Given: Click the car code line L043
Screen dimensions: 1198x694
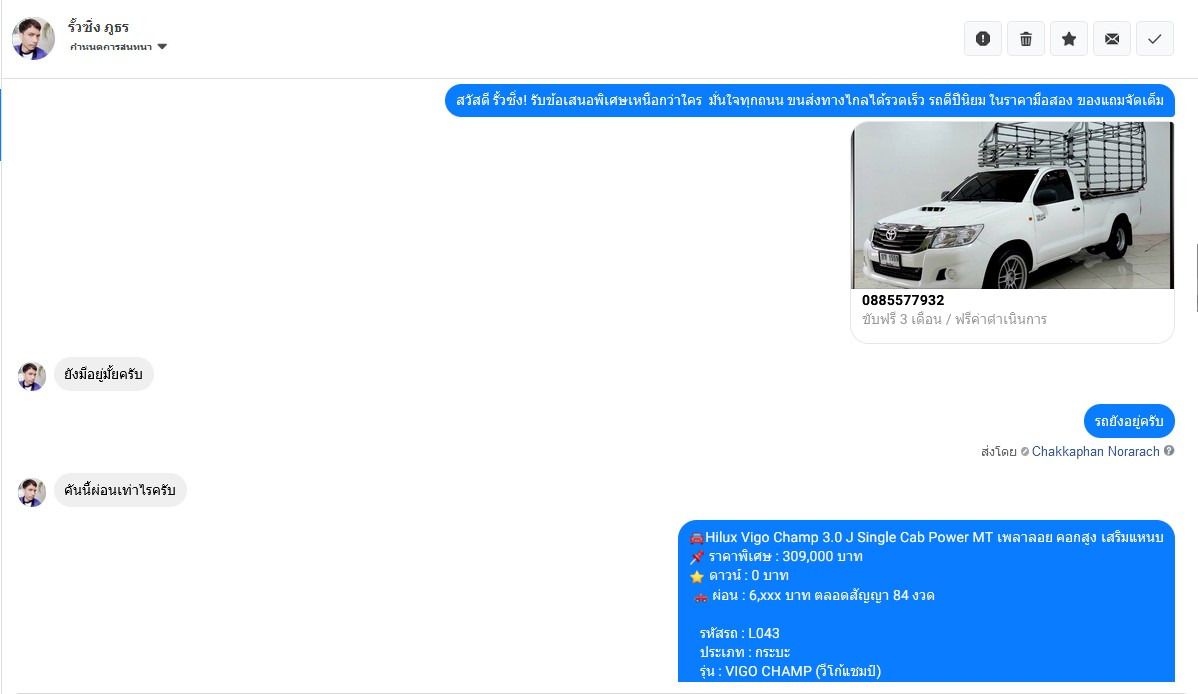Looking at the screenshot, I should [740, 633].
